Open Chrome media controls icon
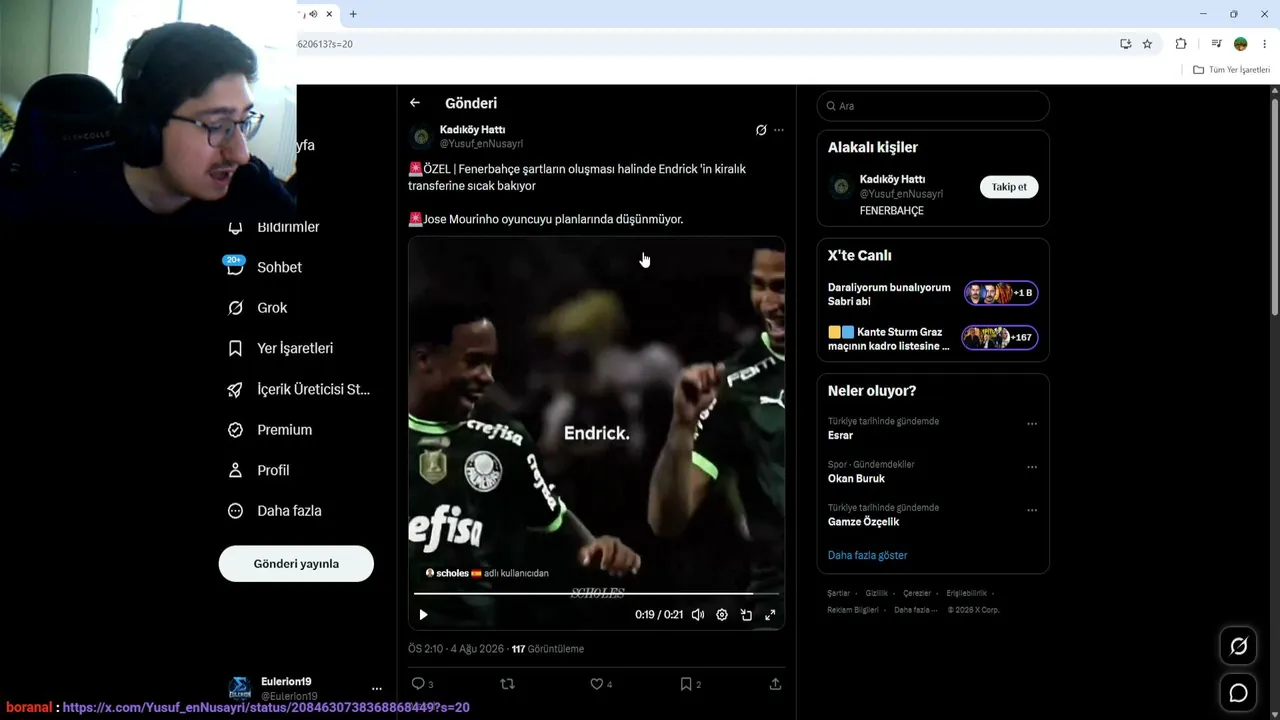1280x720 pixels. pos(1216,44)
